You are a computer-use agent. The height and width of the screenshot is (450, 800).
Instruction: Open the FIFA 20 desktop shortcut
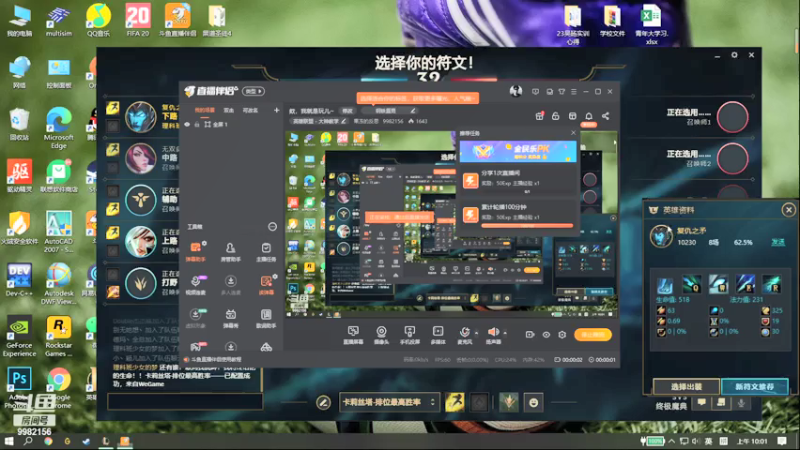(138, 21)
